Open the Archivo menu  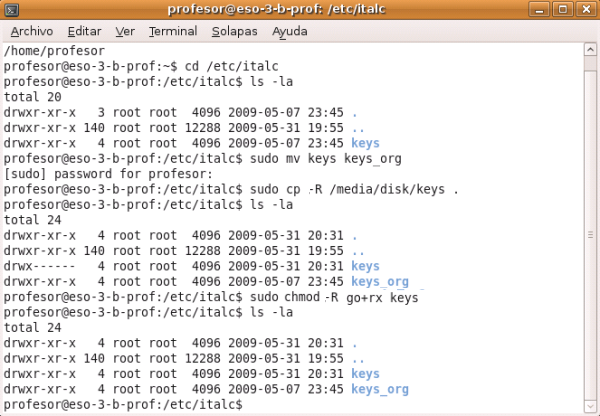31,31
